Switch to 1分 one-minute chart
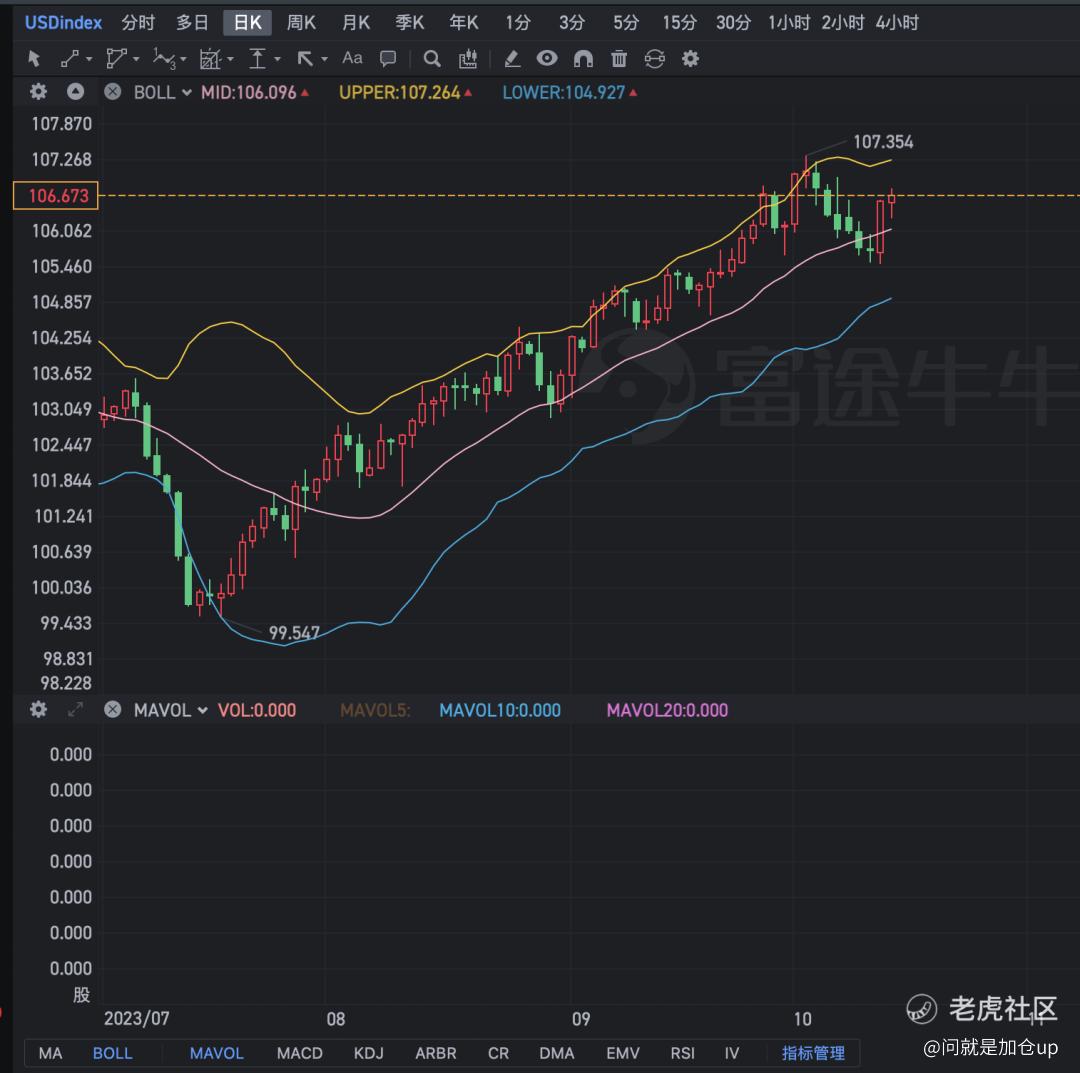Screen dimensions: 1080x1073 click(x=518, y=23)
